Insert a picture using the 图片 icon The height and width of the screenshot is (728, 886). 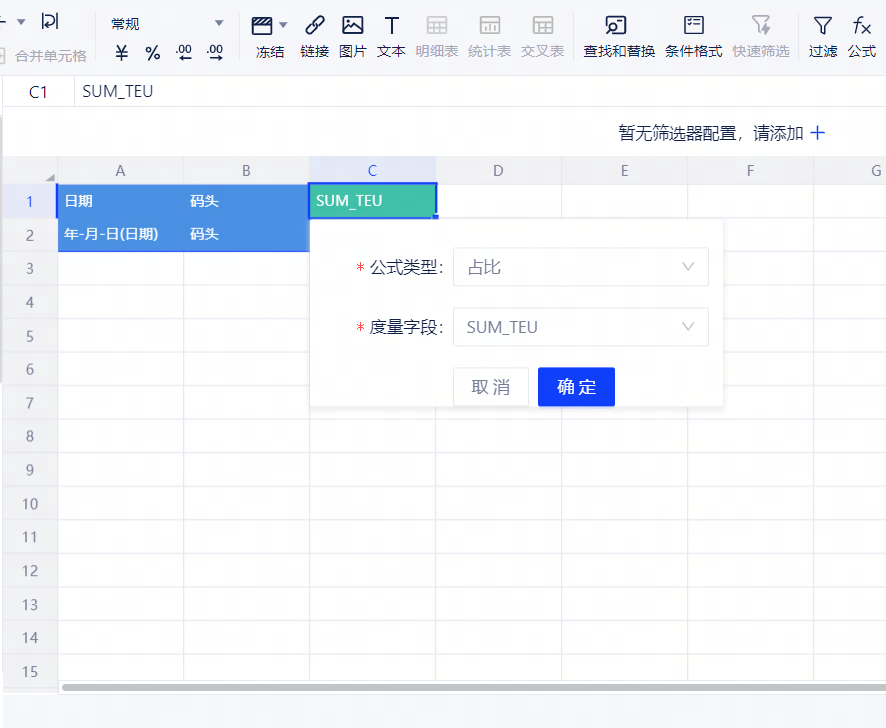(352, 26)
